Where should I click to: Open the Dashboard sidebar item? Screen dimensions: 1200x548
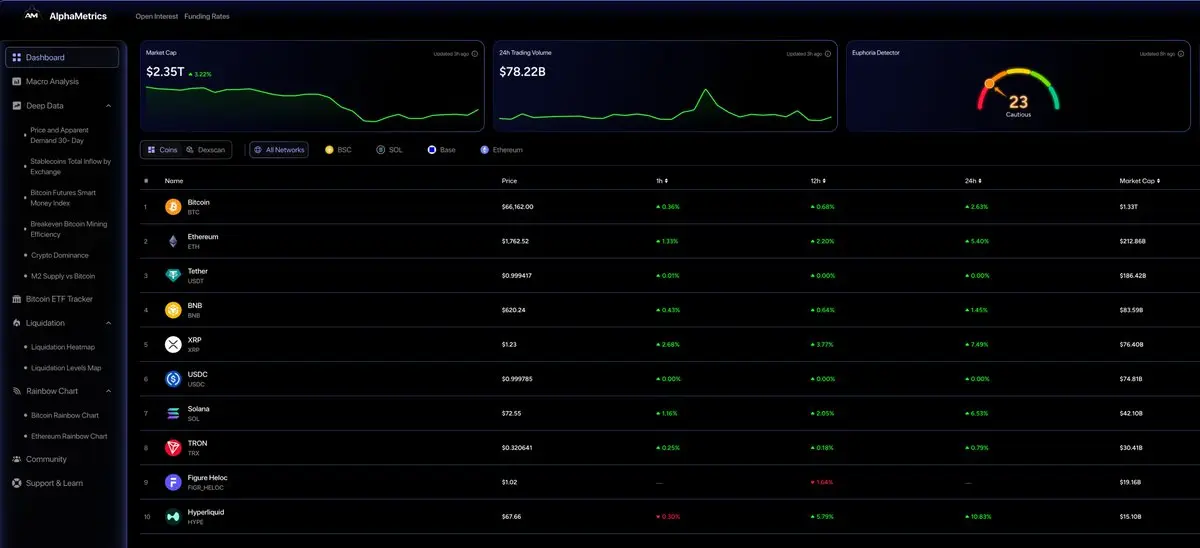click(62, 58)
